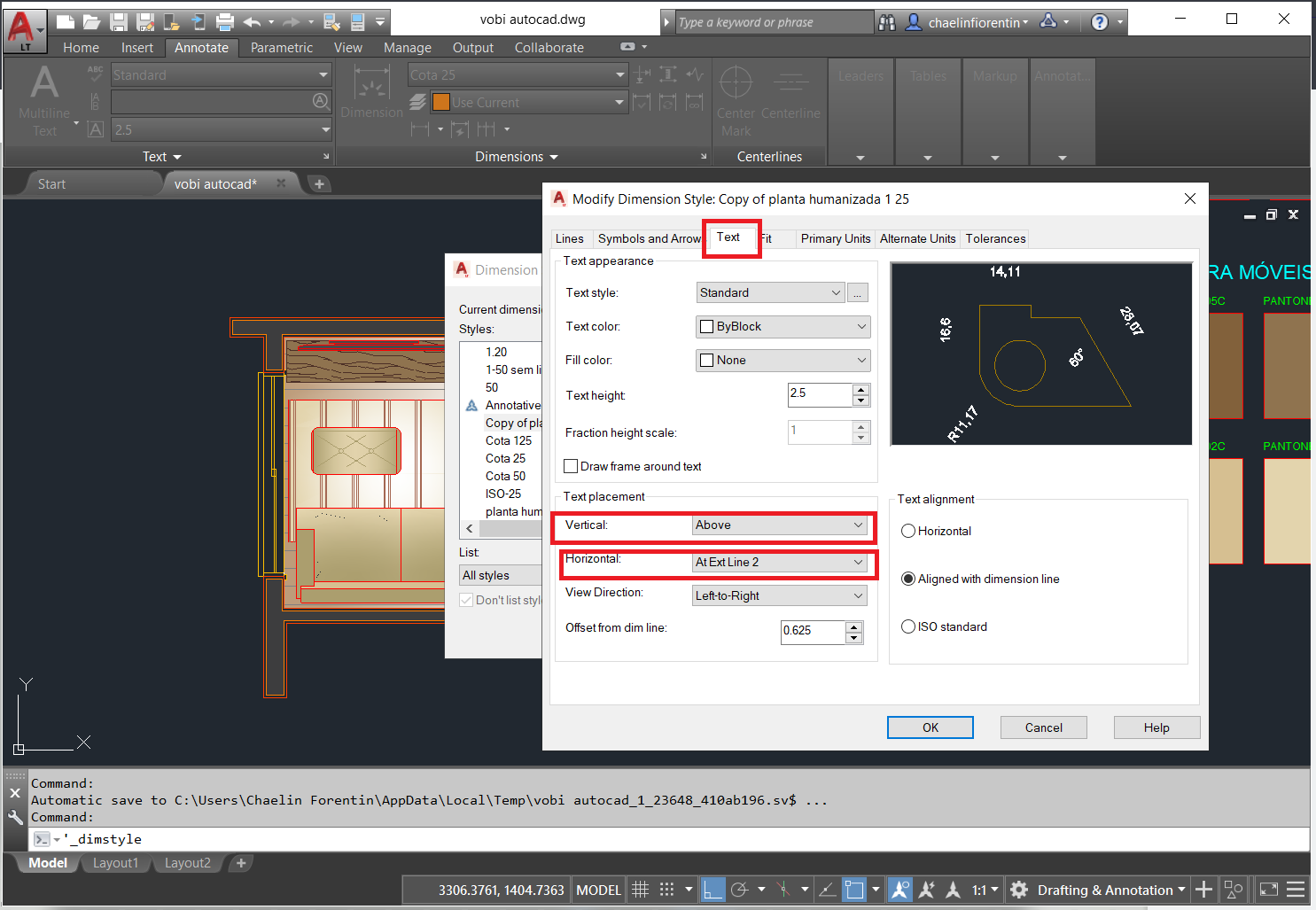
Task: Open the Drafting & Annotation workspace dropdown
Action: [x=1111, y=890]
